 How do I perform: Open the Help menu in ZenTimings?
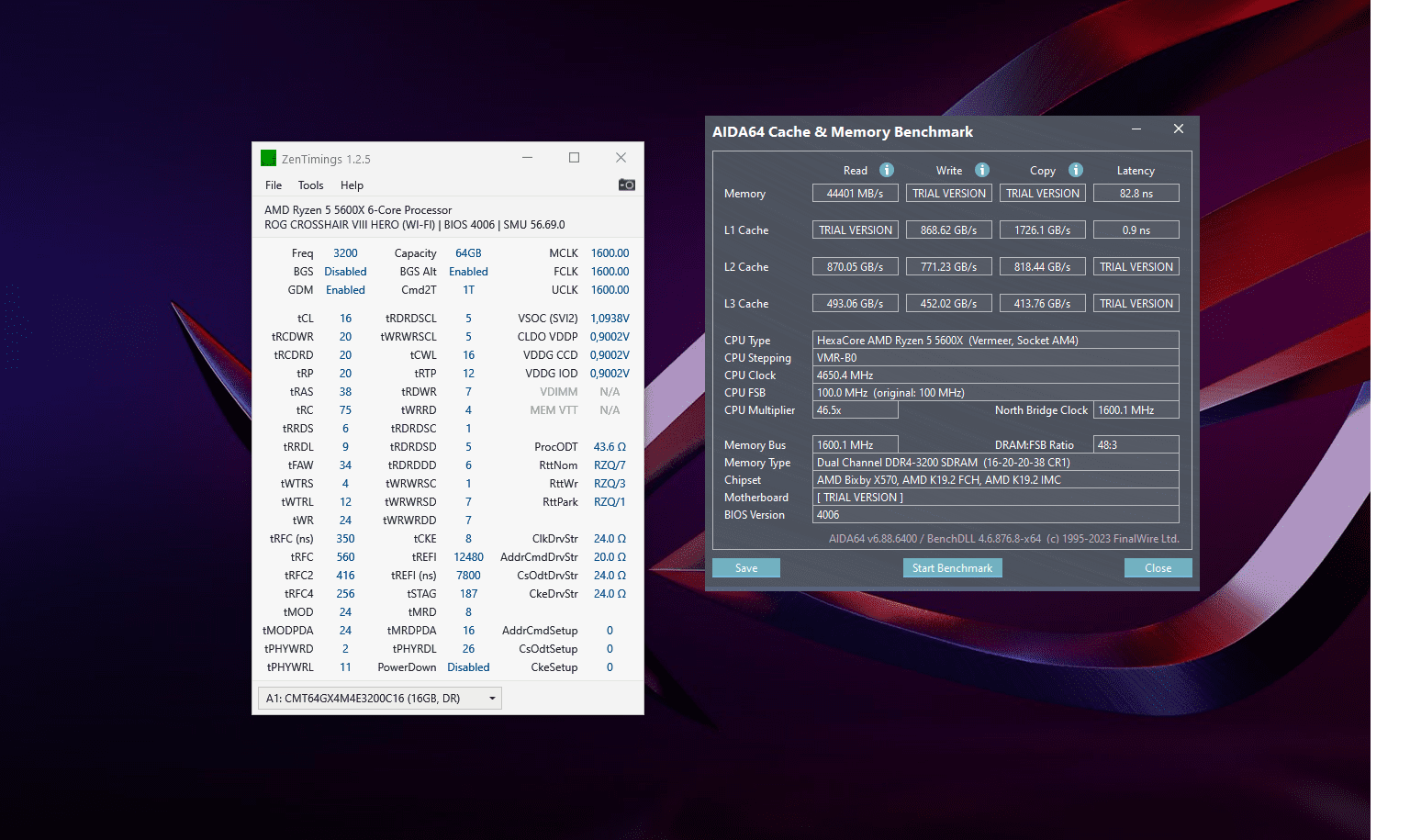[352, 185]
